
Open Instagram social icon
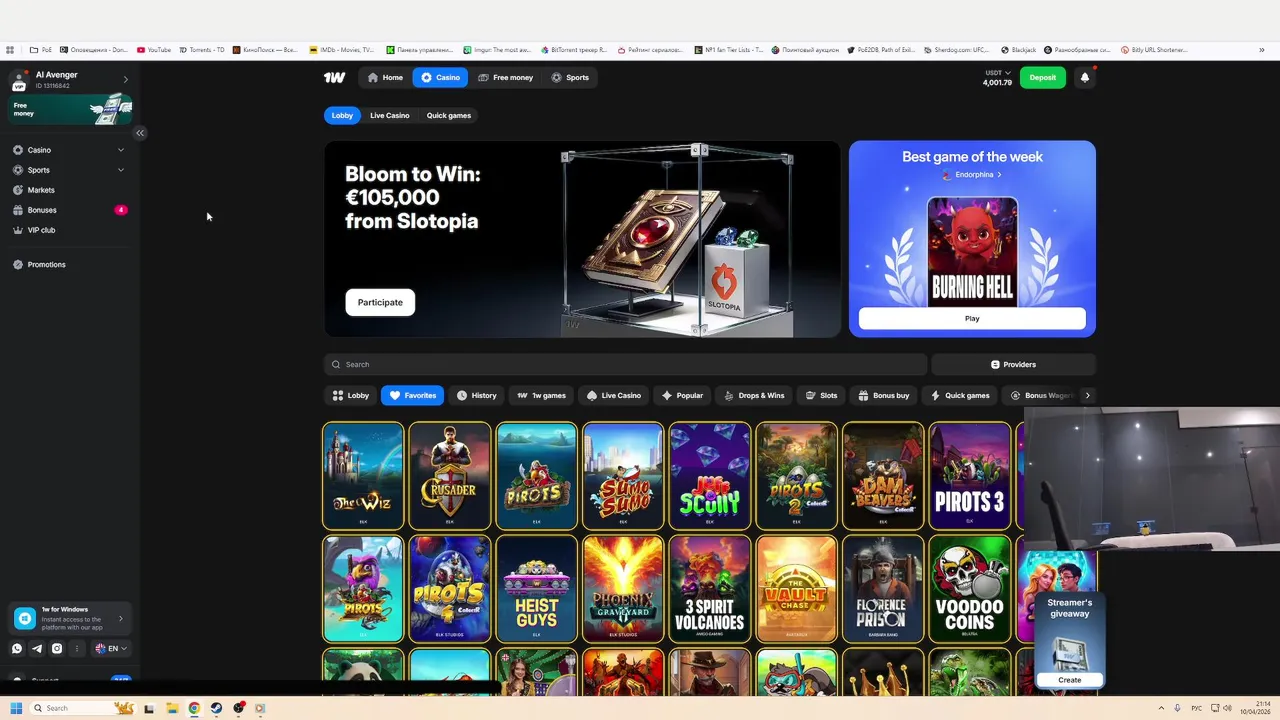click(x=57, y=648)
